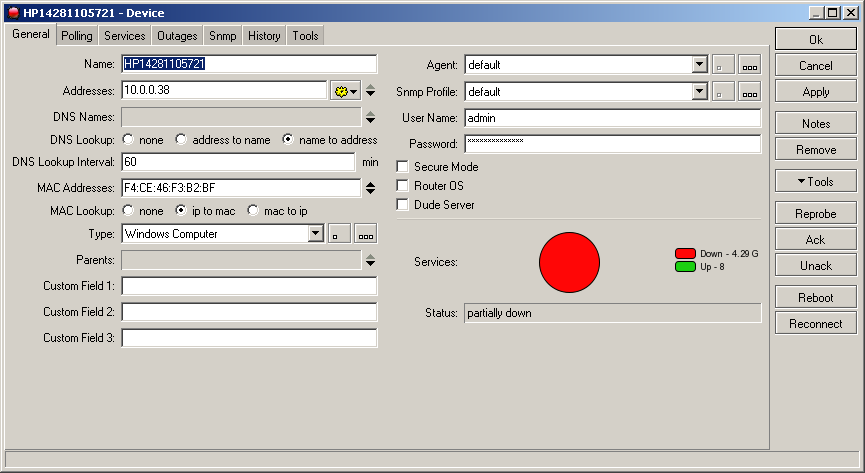Image resolution: width=865 pixels, height=473 pixels.
Task: Switch to the General tab
Action: click(x=31, y=34)
